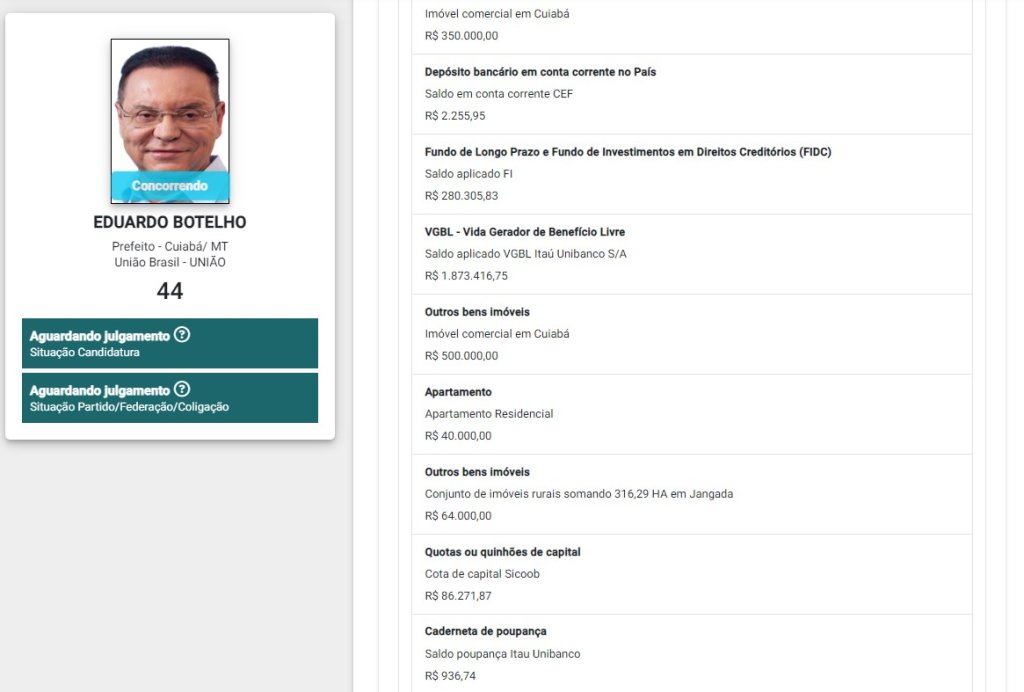Click value R$ 500.000,00
1024x692 pixels.
tap(461, 356)
